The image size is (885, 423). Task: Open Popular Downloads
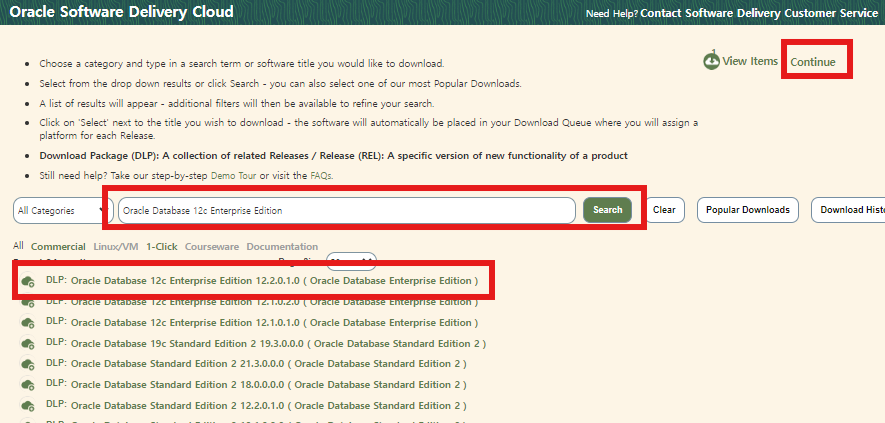click(x=748, y=210)
